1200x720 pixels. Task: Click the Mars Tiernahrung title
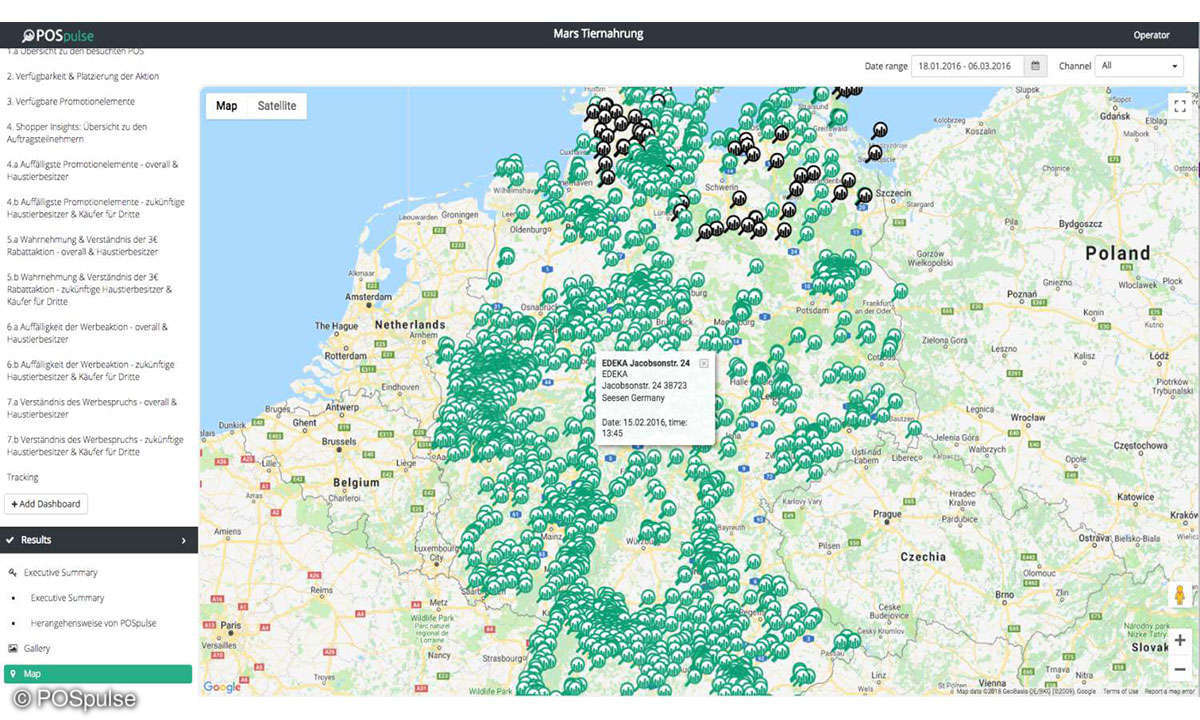click(598, 34)
